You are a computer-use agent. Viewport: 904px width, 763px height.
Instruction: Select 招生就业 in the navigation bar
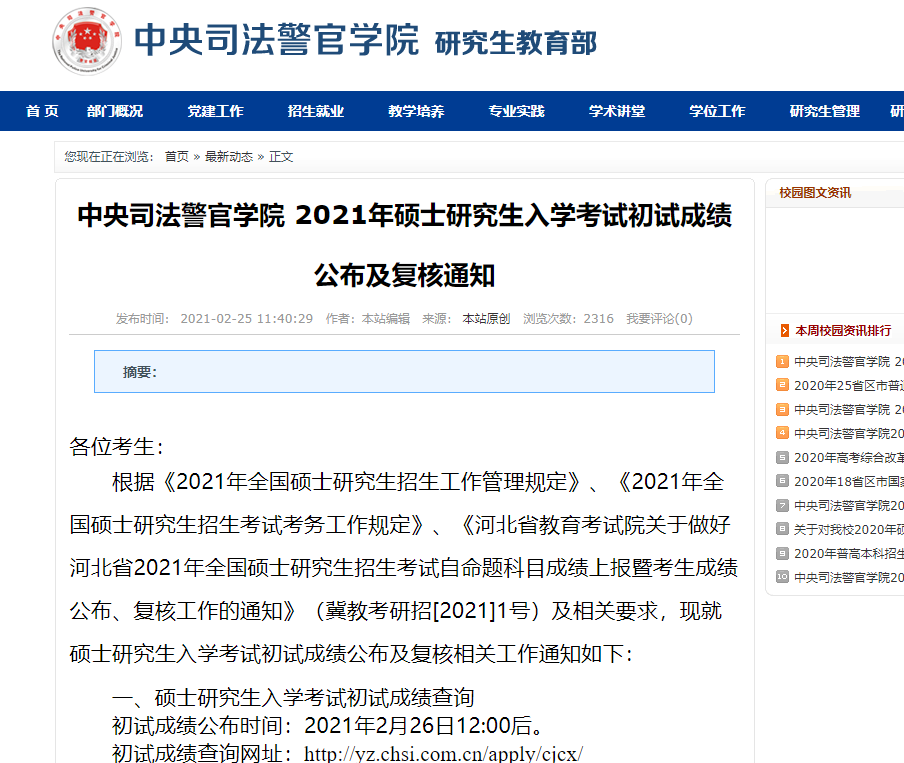(315, 111)
